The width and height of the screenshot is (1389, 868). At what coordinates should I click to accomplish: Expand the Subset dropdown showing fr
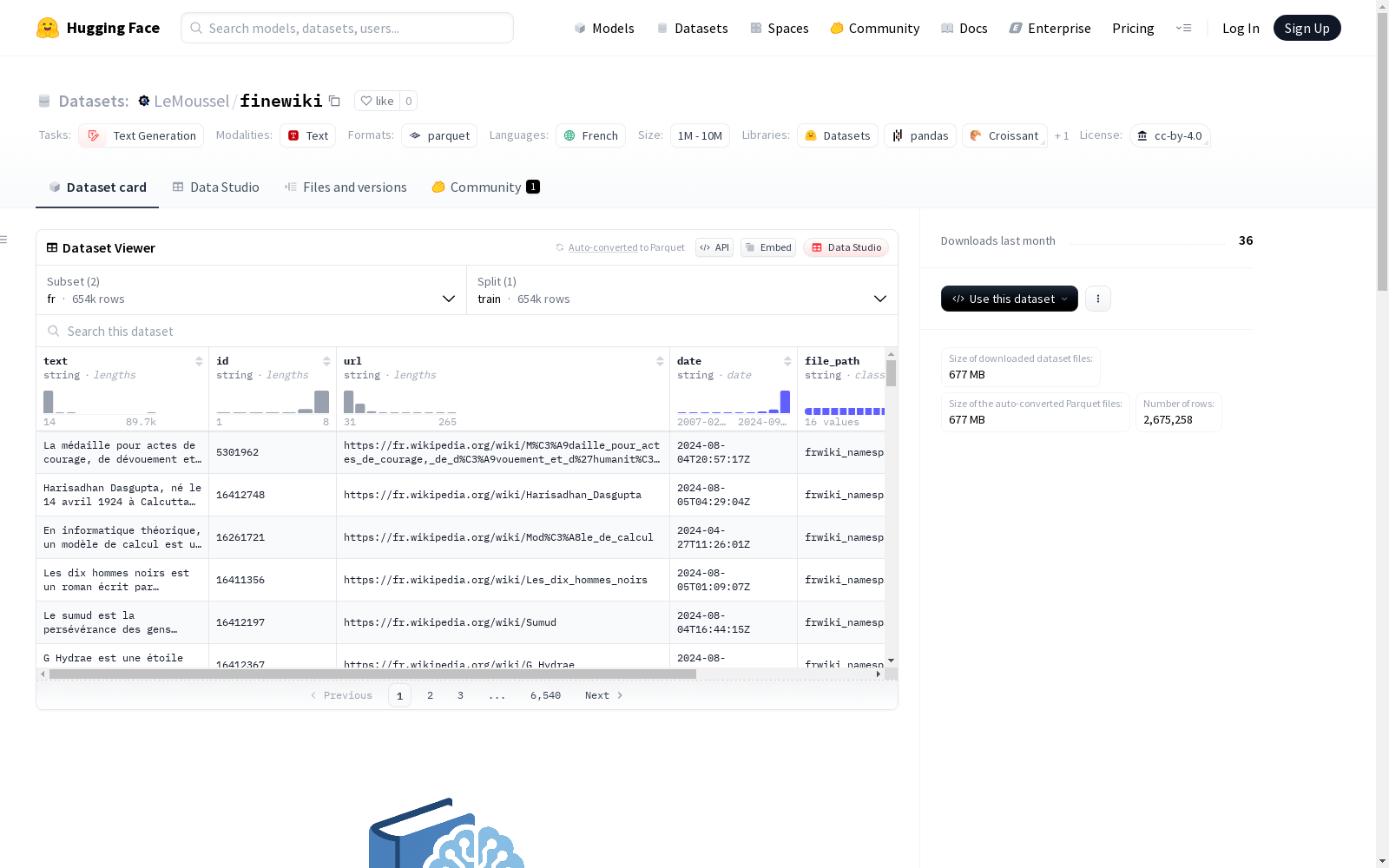pos(251,290)
